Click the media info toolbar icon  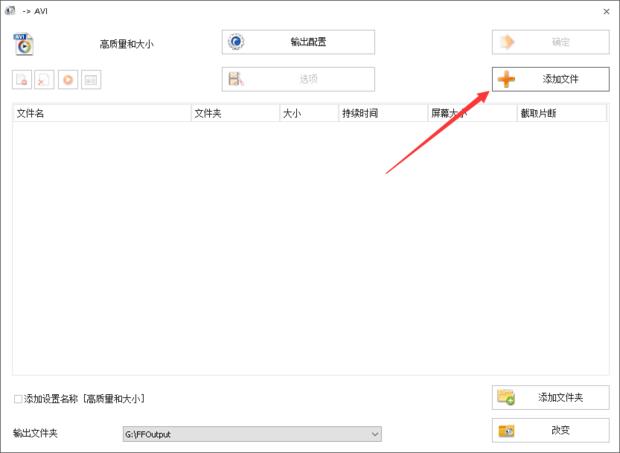91,79
